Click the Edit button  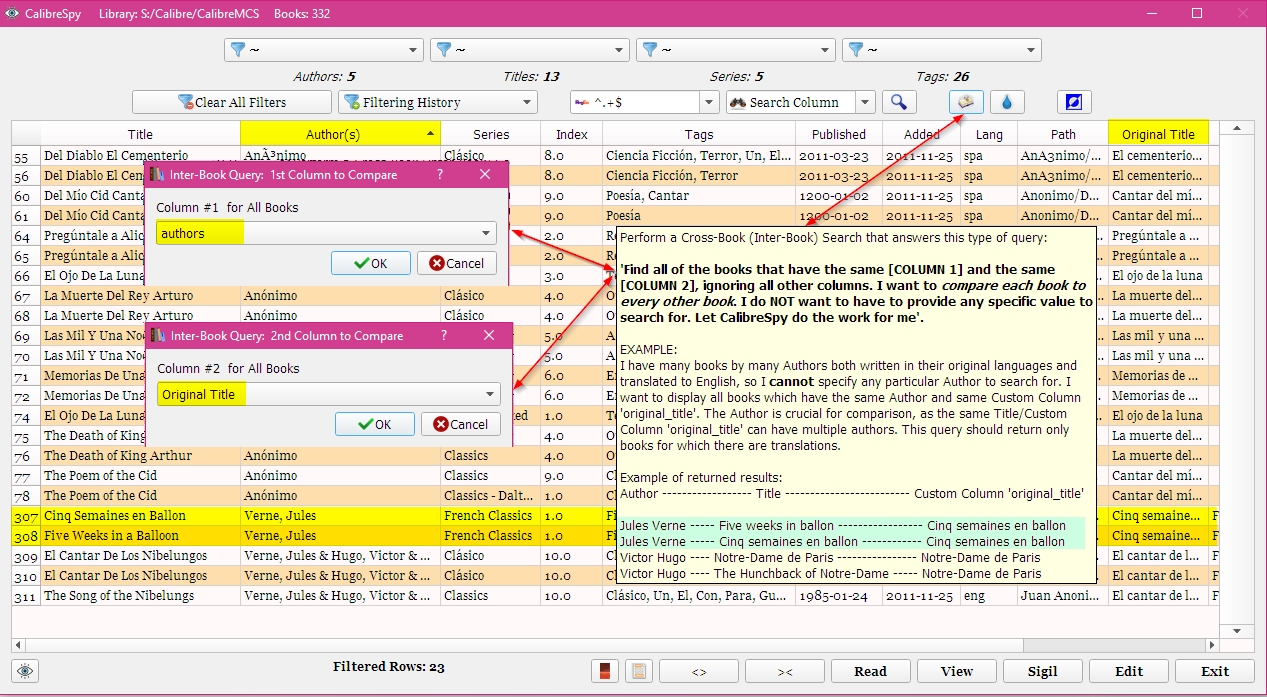[x=1128, y=671]
